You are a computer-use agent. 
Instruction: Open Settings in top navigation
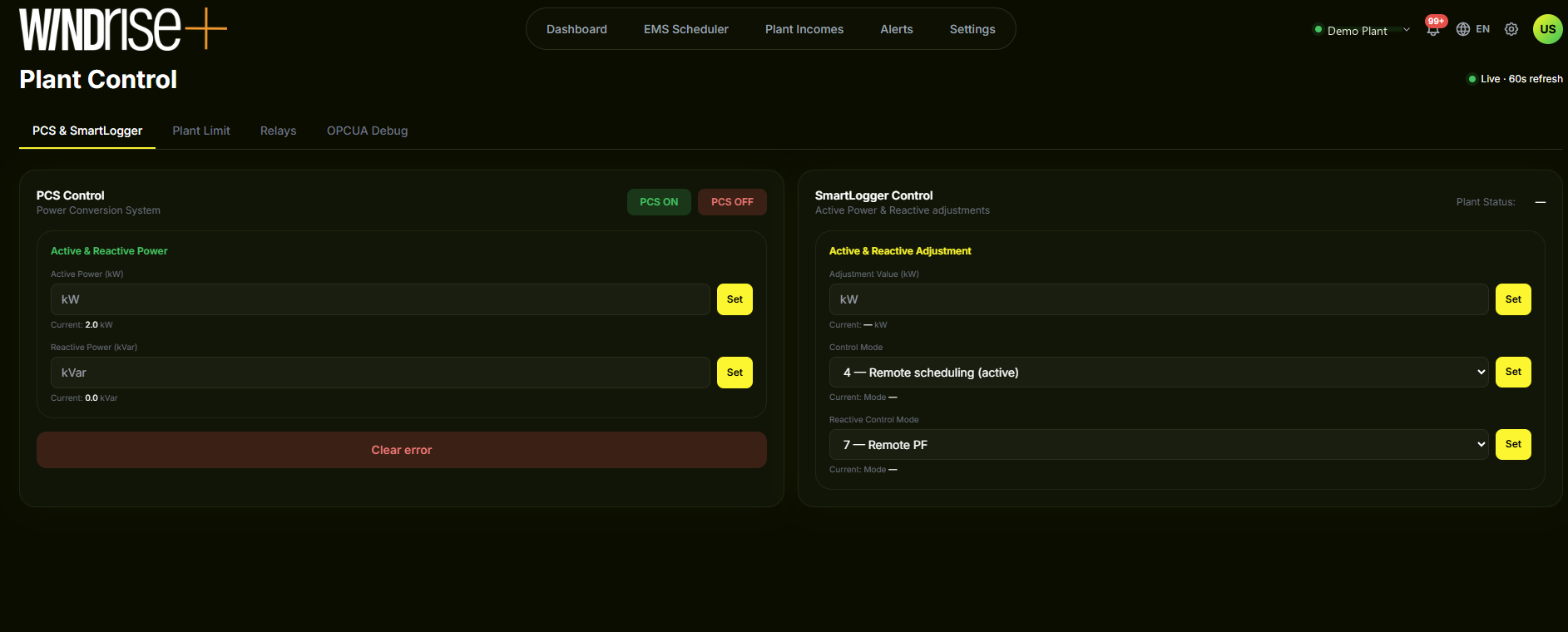pos(972,29)
